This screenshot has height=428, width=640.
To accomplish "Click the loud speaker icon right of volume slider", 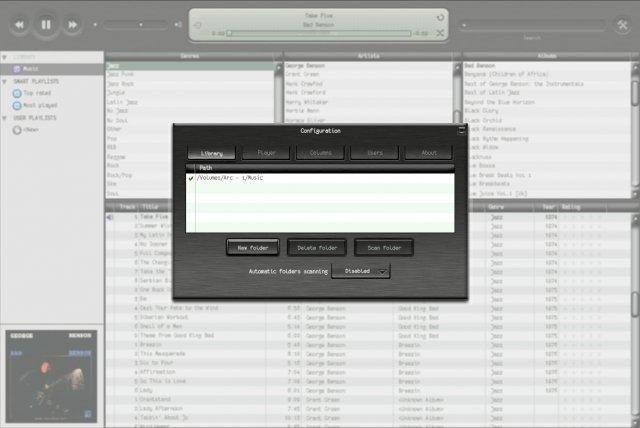I will [x=178, y=24].
